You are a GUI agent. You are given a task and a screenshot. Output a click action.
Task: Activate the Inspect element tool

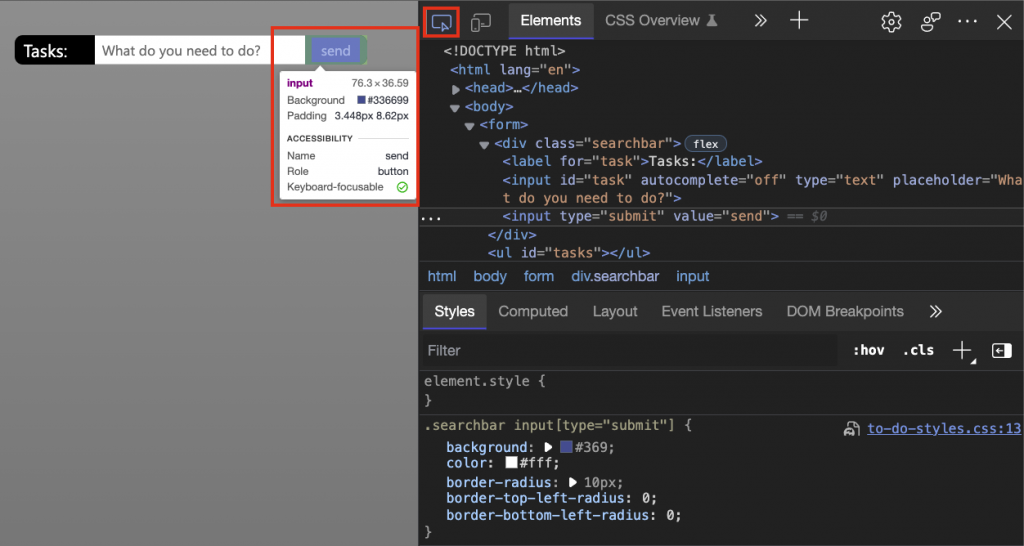pyautogui.click(x=441, y=22)
